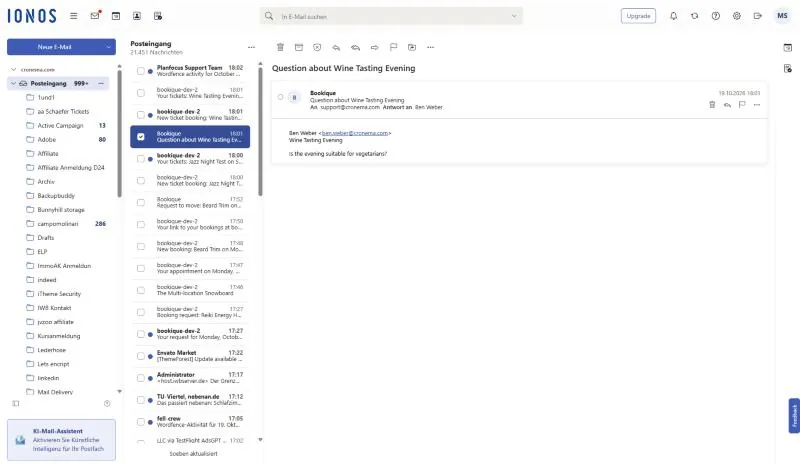Click the message list scrollbar
The width and height of the screenshot is (800, 464).
pos(260,132)
